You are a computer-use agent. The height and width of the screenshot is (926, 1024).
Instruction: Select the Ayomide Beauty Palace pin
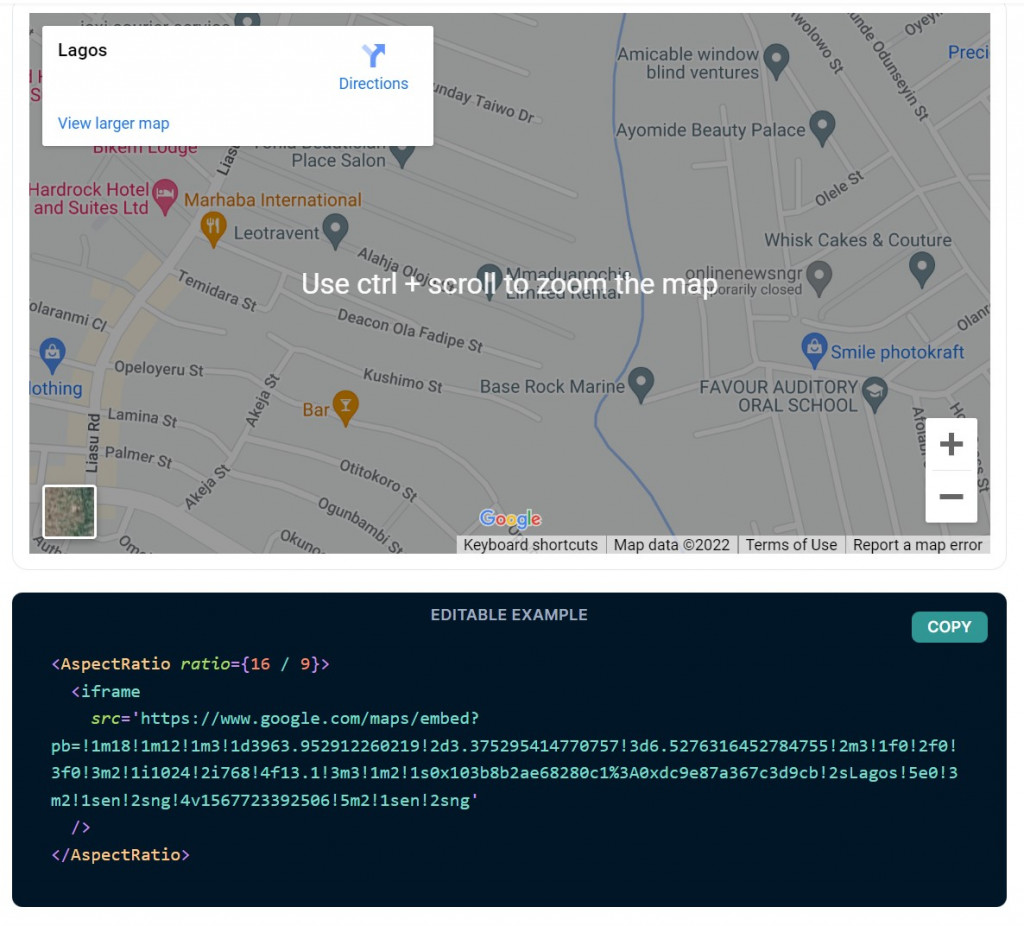point(822,127)
